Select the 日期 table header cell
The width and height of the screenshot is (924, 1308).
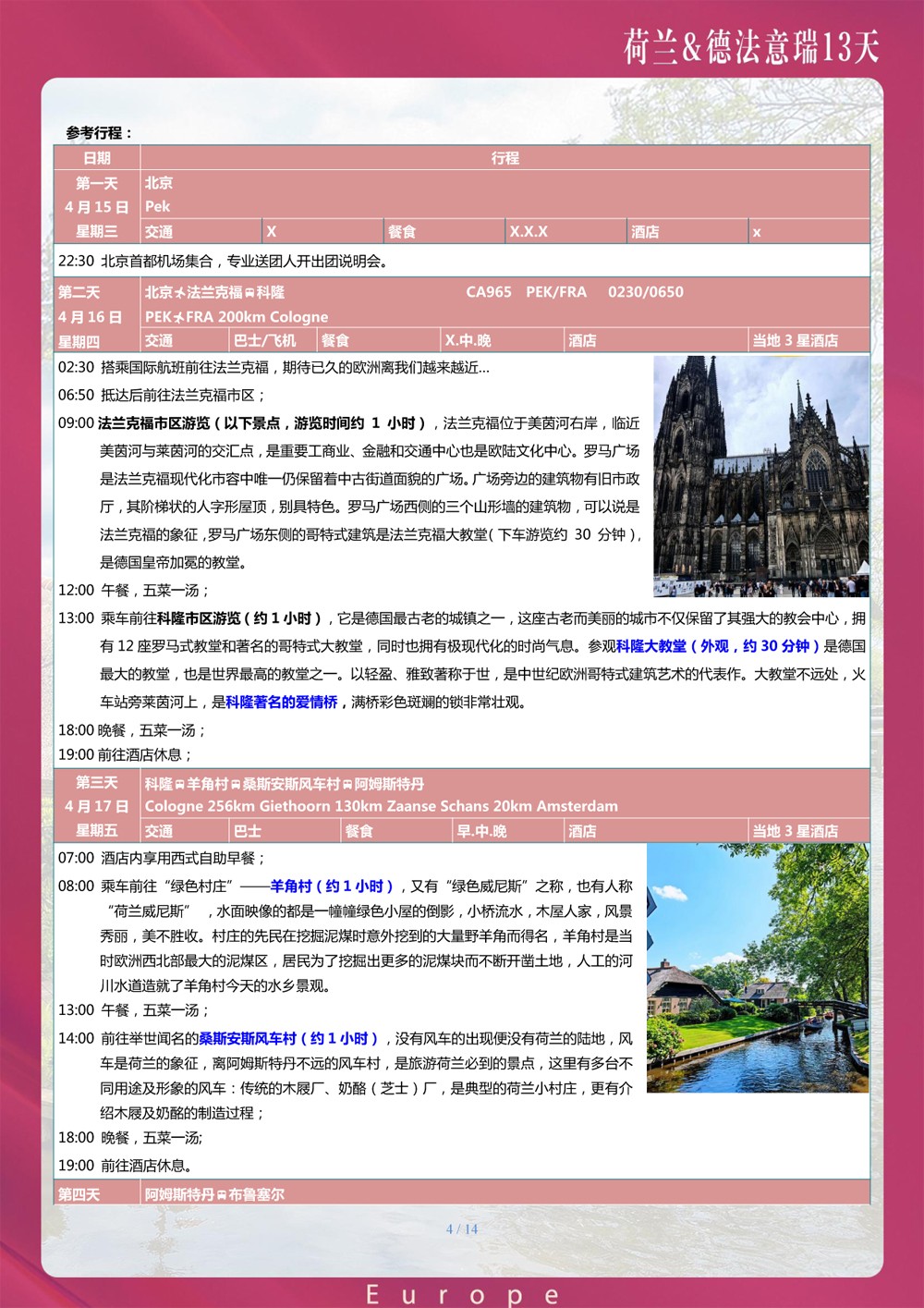coord(97,158)
